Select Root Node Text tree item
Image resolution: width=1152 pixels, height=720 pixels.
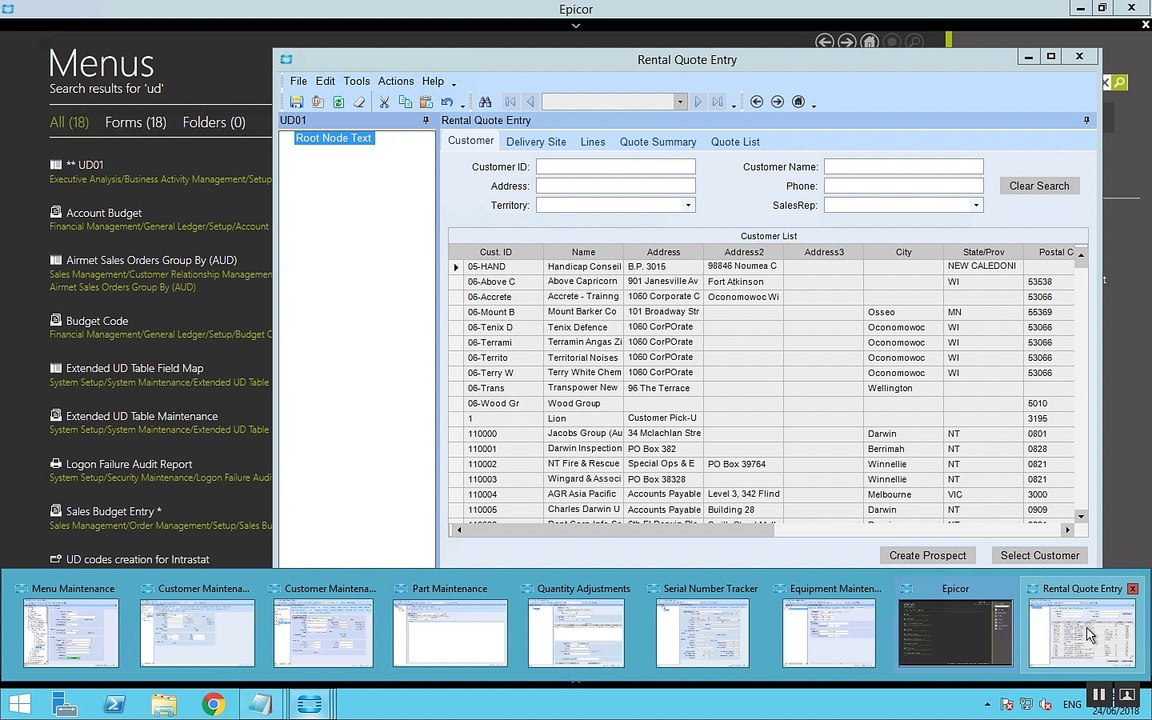pyautogui.click(x=334, y=138)
